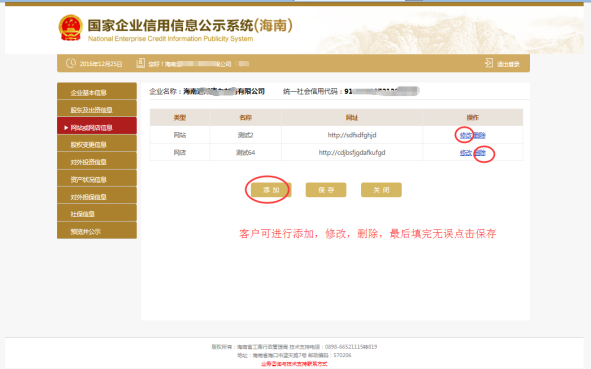Click 修改 in the http://sdfsdfghjd row
The width and height of the screenshot is (591, 369).
(466, 135)
